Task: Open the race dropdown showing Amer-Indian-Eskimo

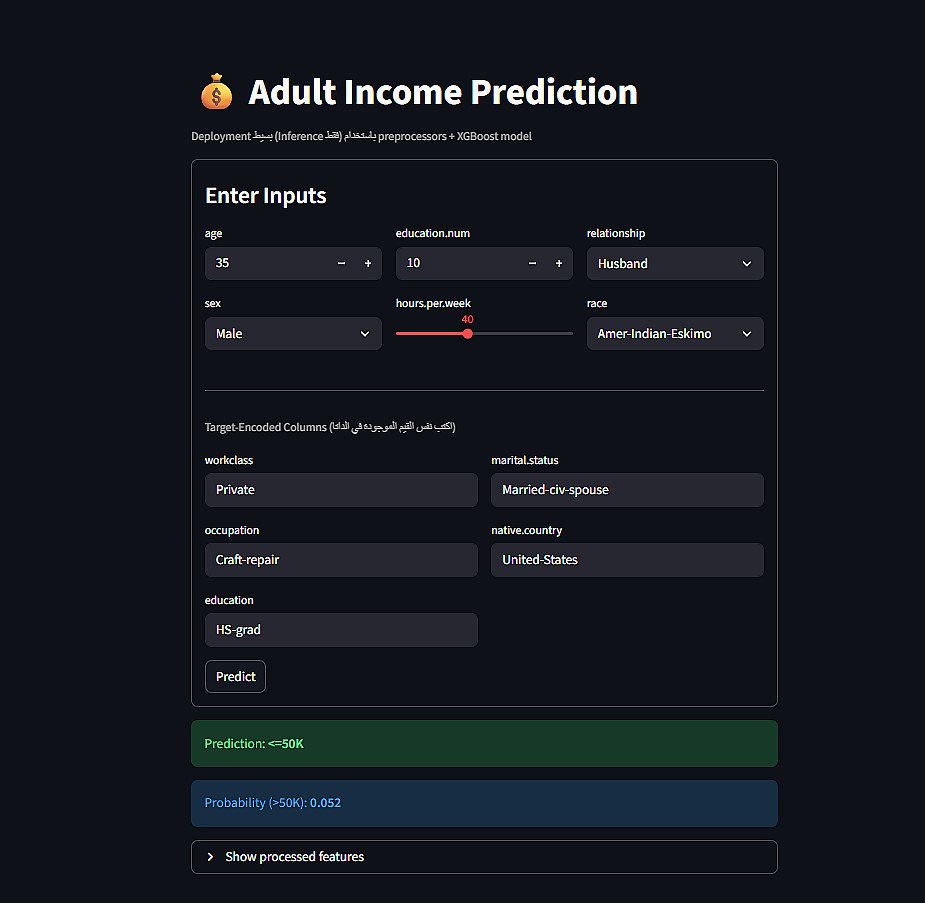Action: (675, 334)
